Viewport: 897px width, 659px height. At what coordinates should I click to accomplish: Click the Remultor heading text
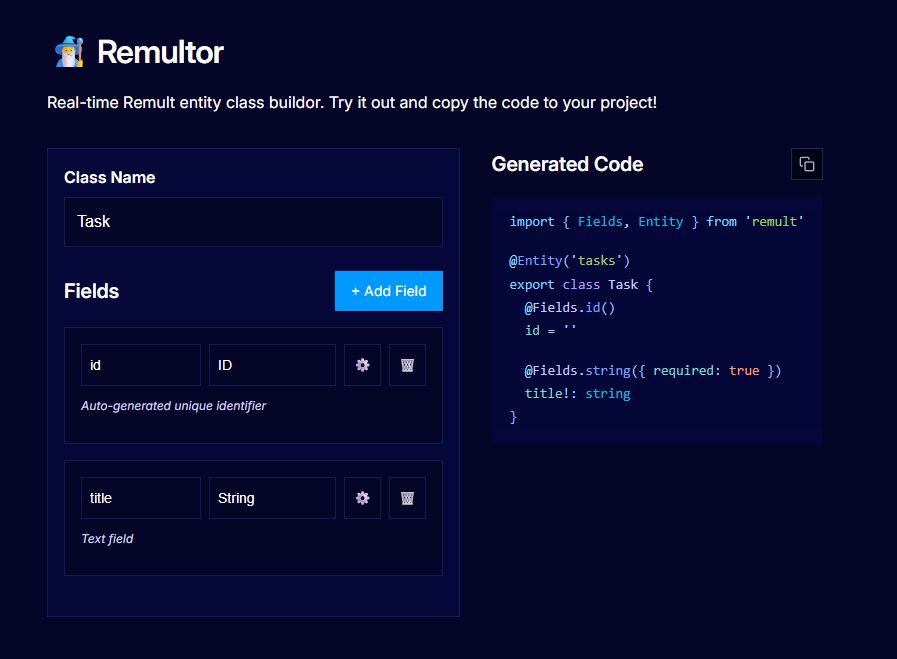coord(161,53)
